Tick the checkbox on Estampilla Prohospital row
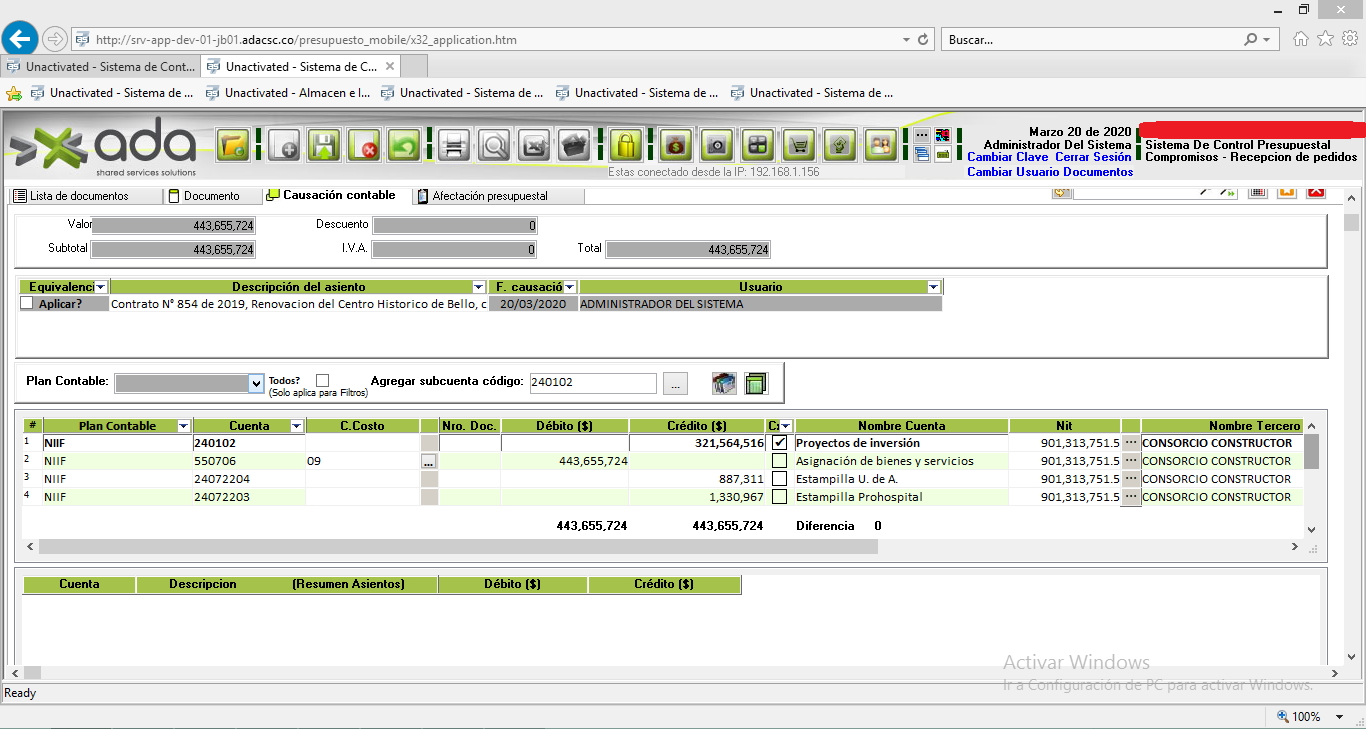1366x729 pixels. click(779, 497)
